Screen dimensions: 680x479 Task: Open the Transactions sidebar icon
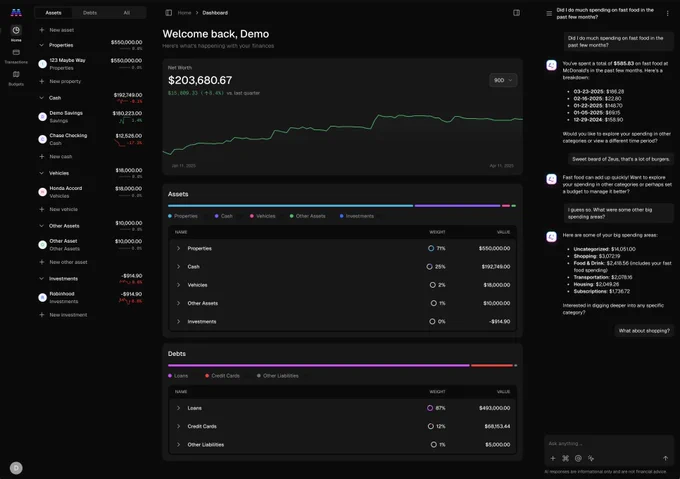pyautogui.click(x=16, y=52)
